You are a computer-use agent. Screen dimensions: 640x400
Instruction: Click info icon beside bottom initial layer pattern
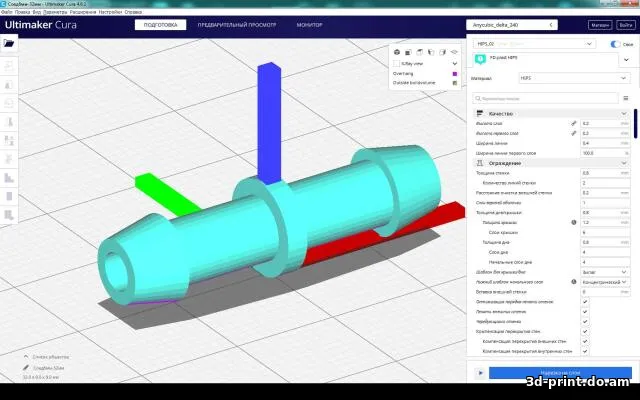[573, 282]
